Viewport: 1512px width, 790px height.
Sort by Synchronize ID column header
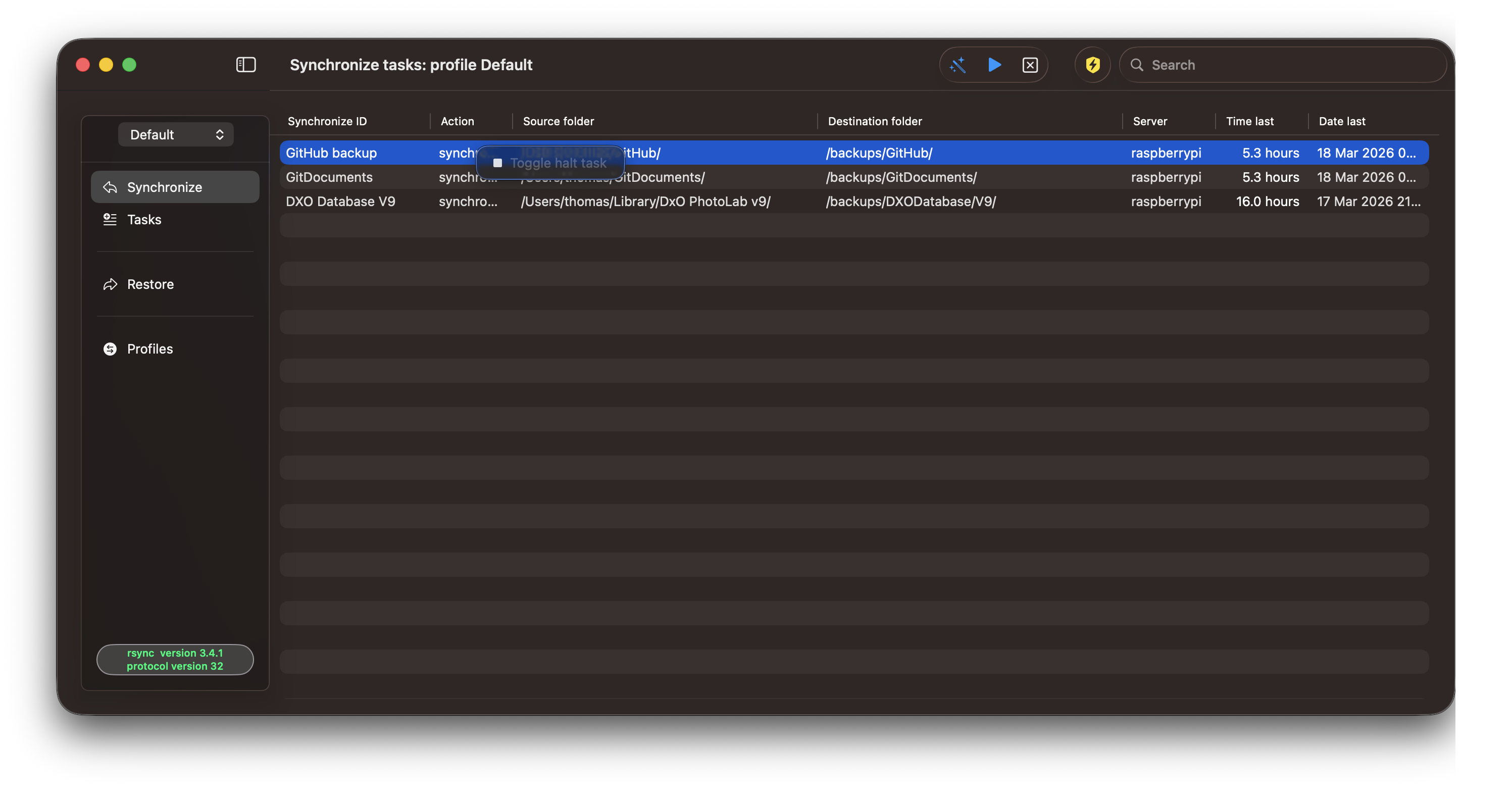327,121
